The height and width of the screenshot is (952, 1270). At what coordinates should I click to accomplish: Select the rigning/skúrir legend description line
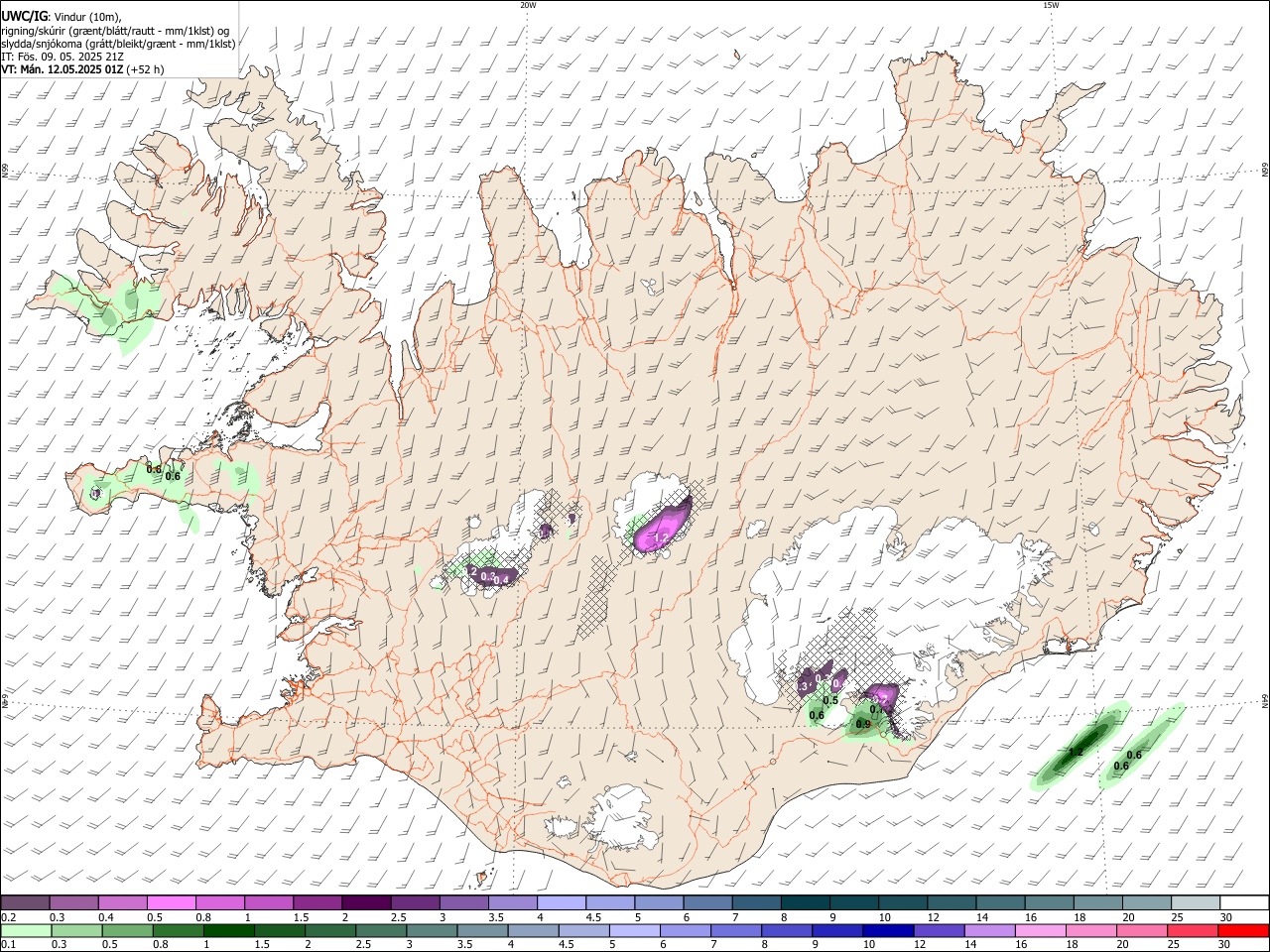point(115,31)
